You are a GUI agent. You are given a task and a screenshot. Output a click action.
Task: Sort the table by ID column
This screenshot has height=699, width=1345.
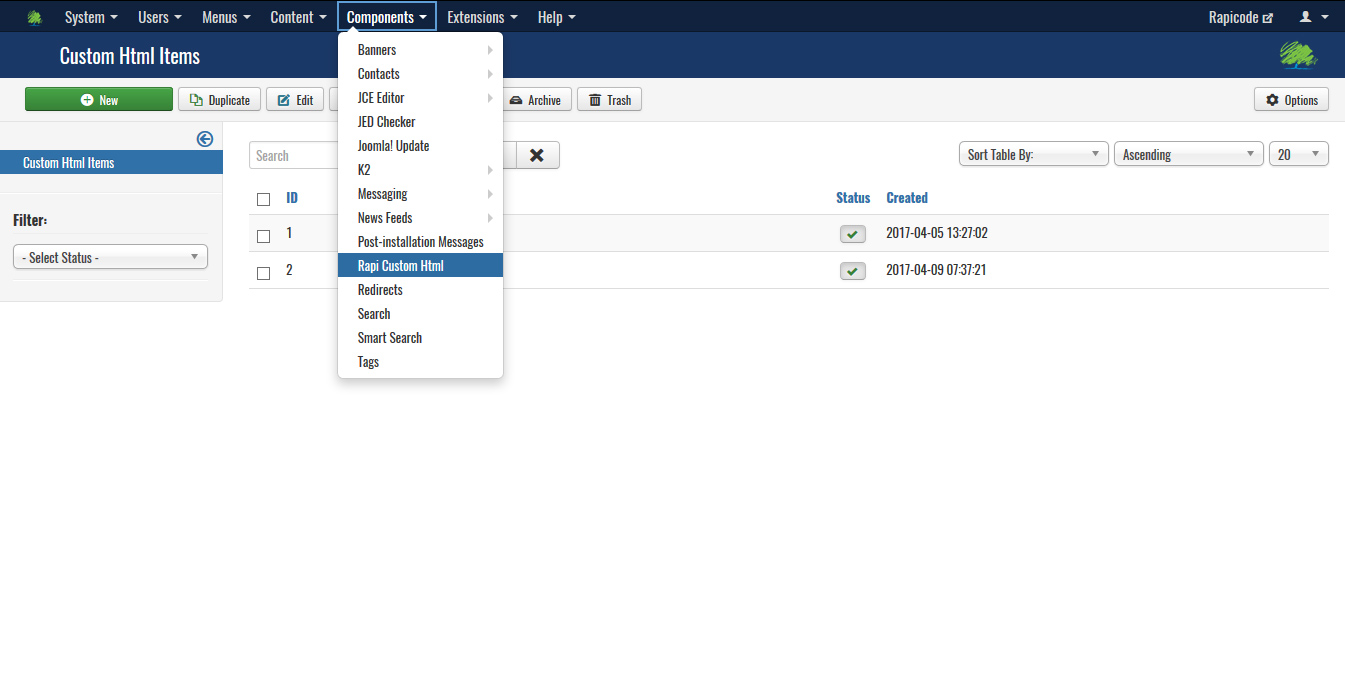pyautogui.click(x=292, y=198)
